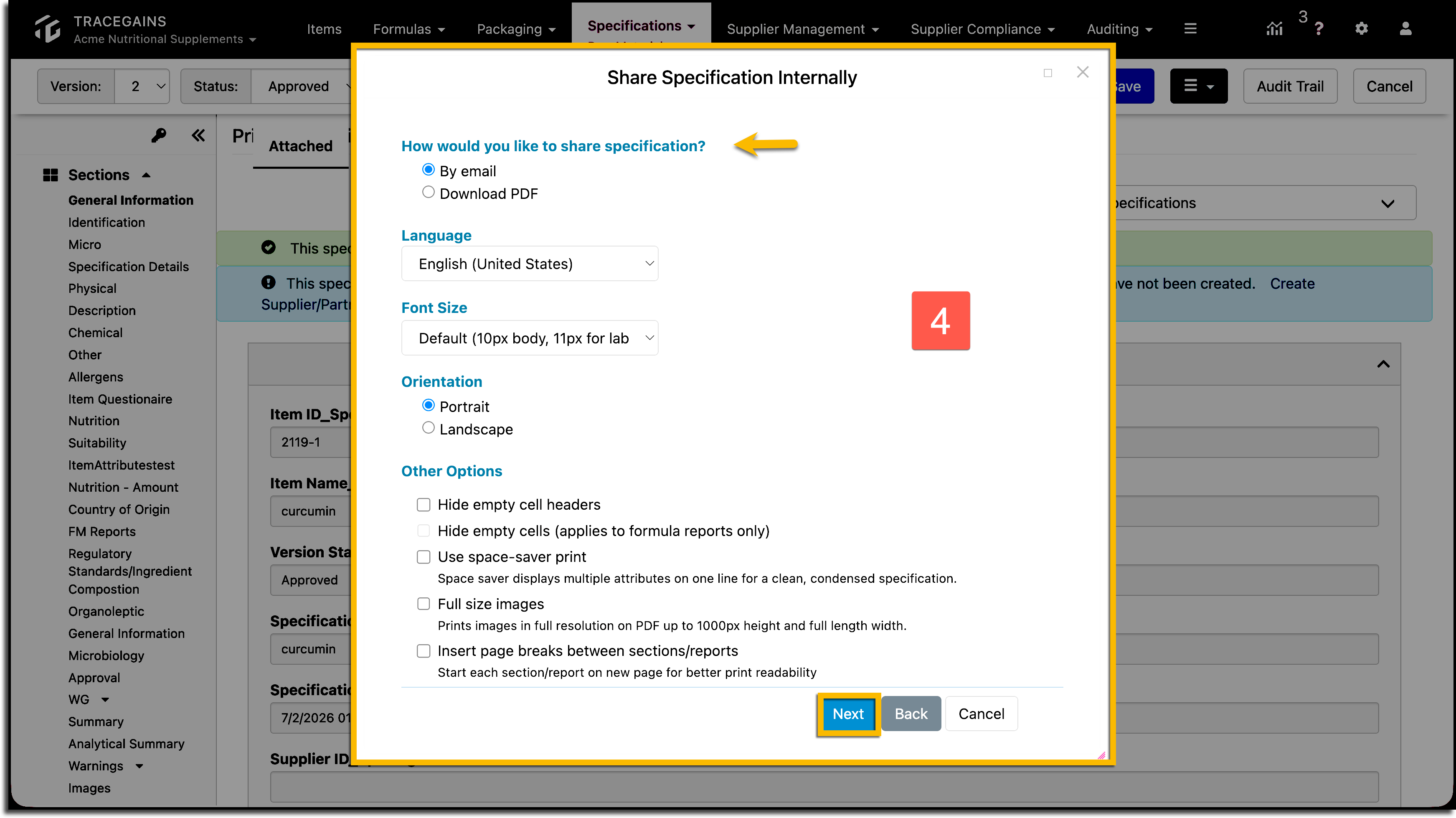The height and width of the screenshot is (818, 1456).
Task: Collapse the panel with up chevron
Action: pos(1383,364)
